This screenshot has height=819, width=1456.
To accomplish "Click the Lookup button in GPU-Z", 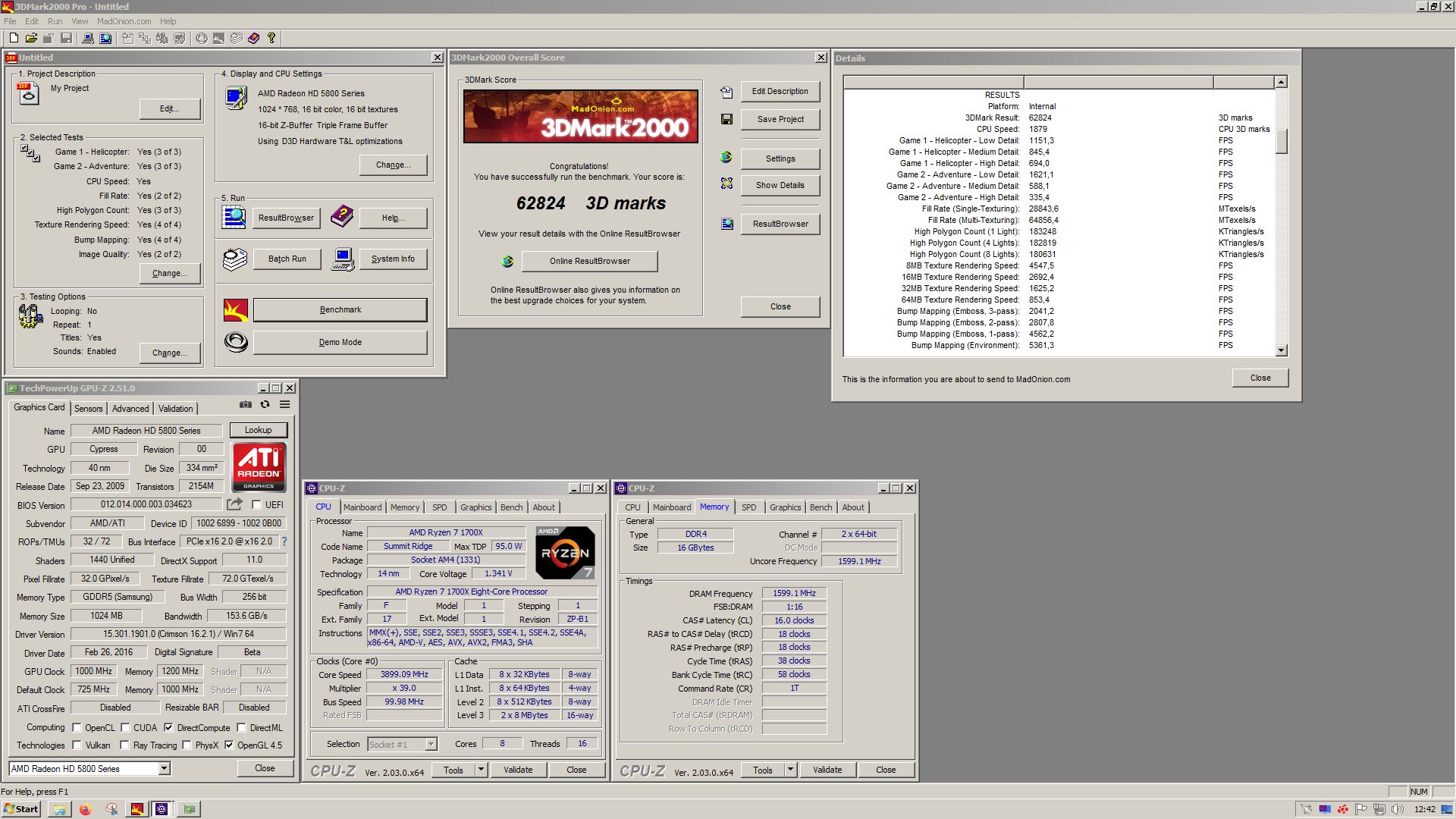I will [258, 430].
